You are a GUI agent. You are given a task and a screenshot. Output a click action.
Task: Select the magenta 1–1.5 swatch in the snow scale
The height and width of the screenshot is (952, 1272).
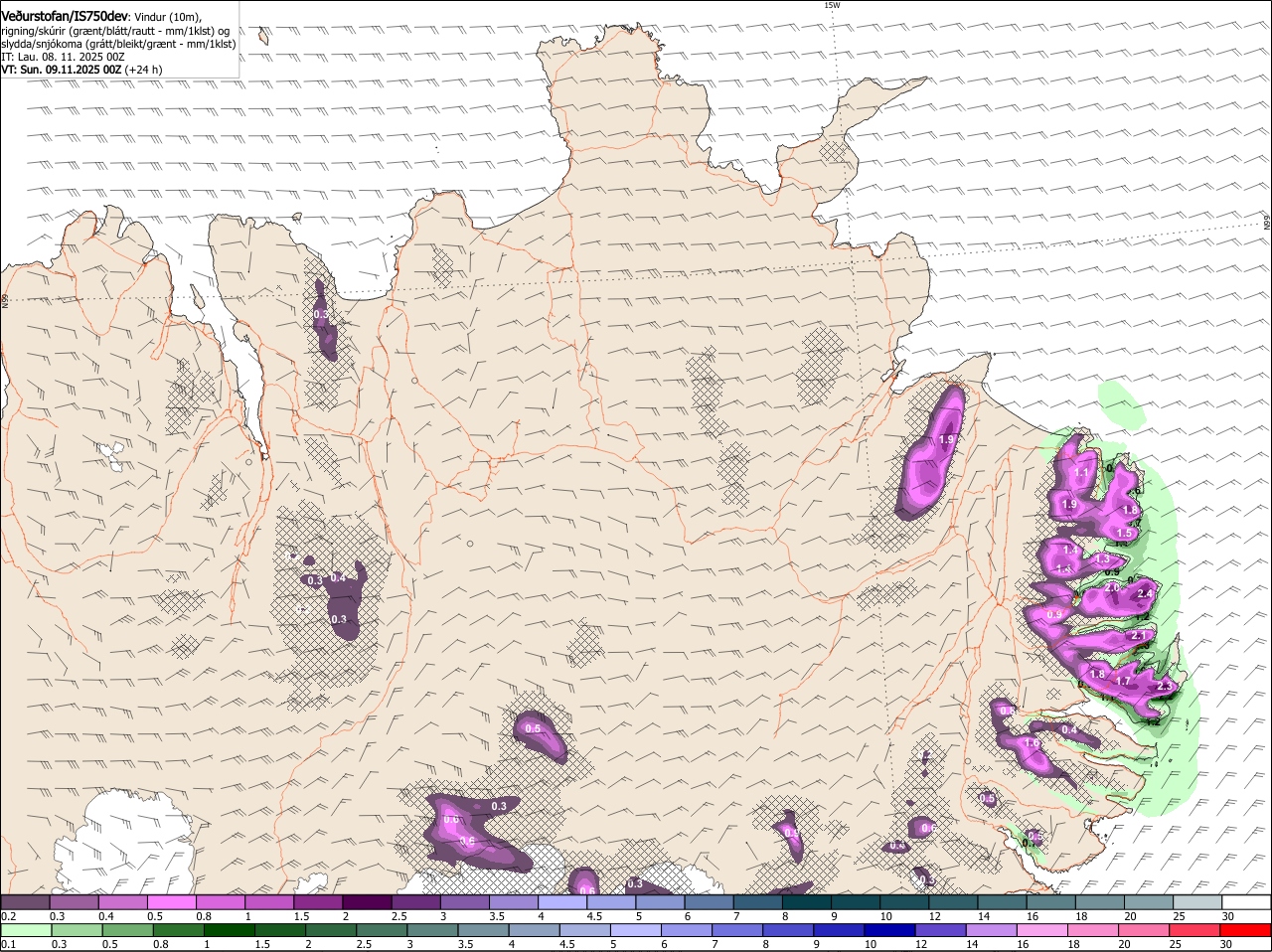pyautogui.click(x=269, y=902)
